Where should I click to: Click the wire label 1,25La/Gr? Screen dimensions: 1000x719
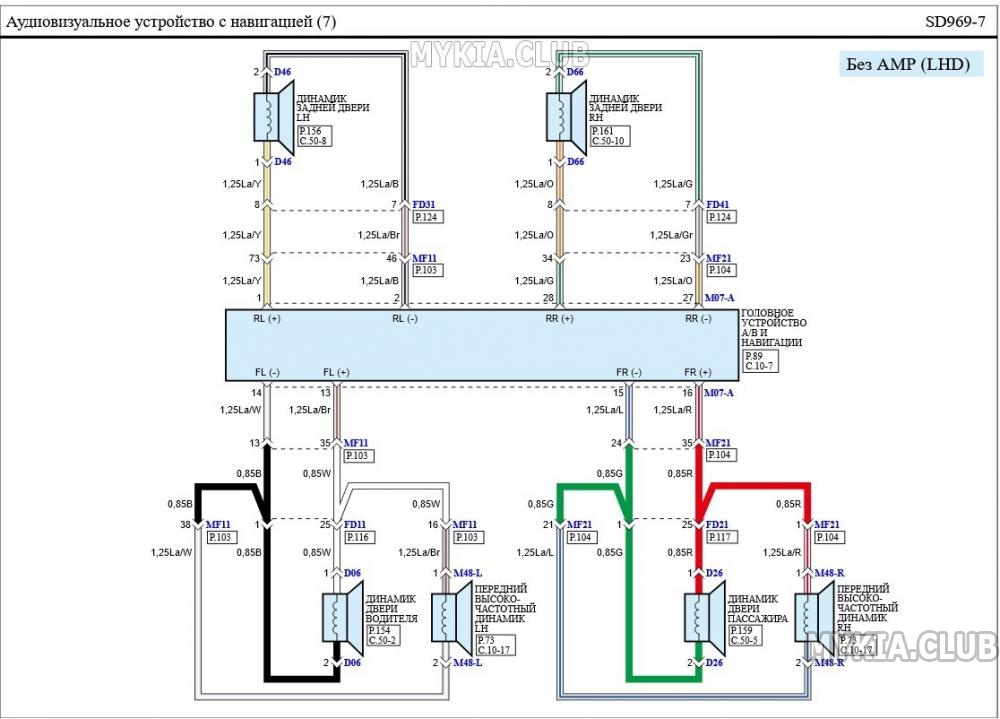(x=671, y=235)
